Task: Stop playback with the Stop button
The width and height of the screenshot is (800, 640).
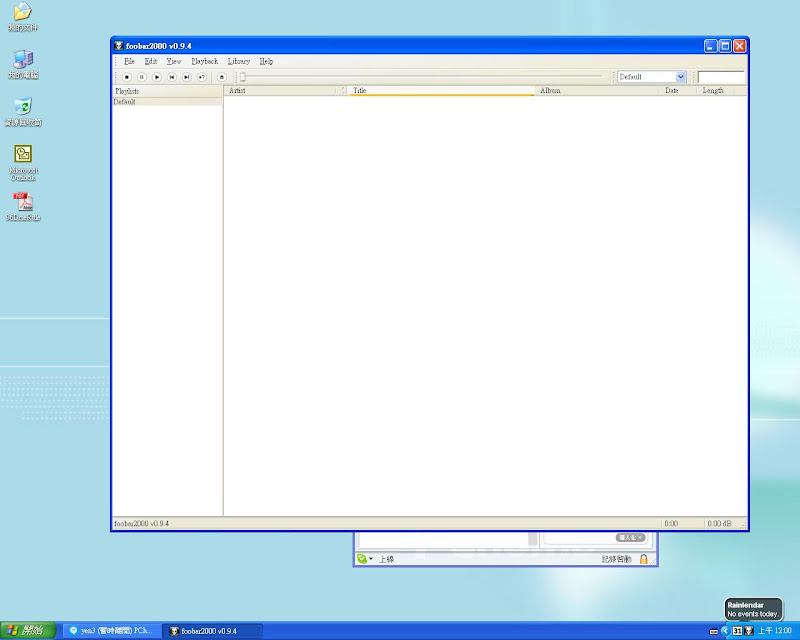Action: click(x=127, y=77)
